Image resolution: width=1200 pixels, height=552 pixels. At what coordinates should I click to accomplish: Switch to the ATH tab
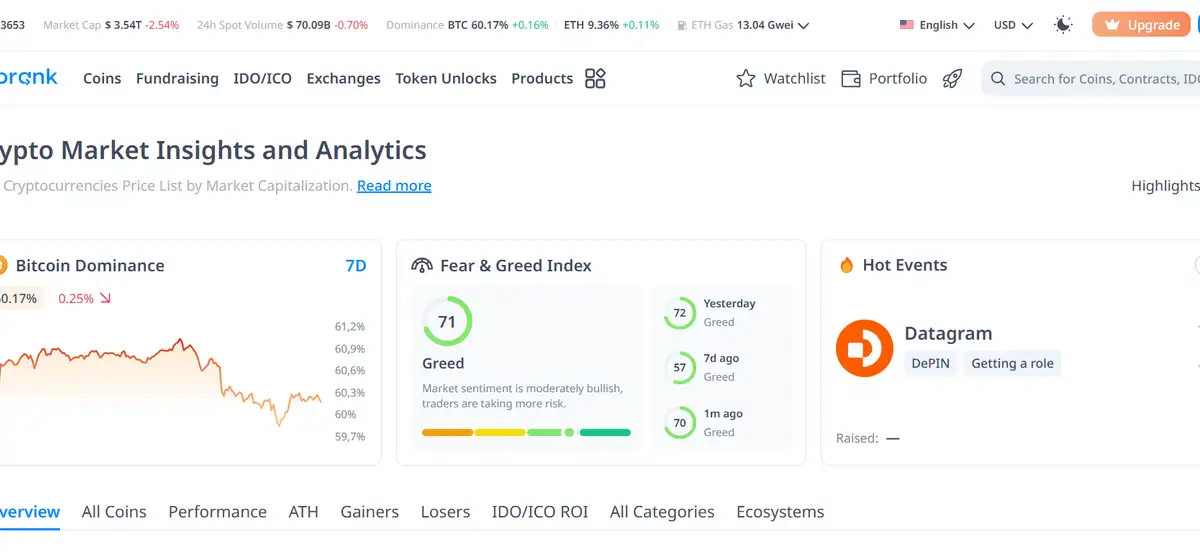coord(303,511)
